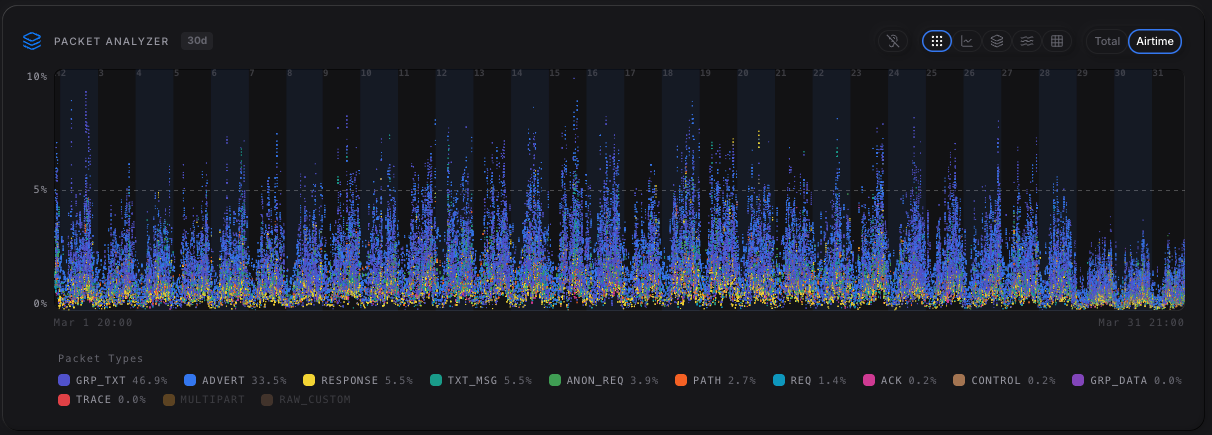This screenshot has width=1212, height=435.
Task: Switch to the line chart view
Action: pyautogui.click(x=967, y=41)
